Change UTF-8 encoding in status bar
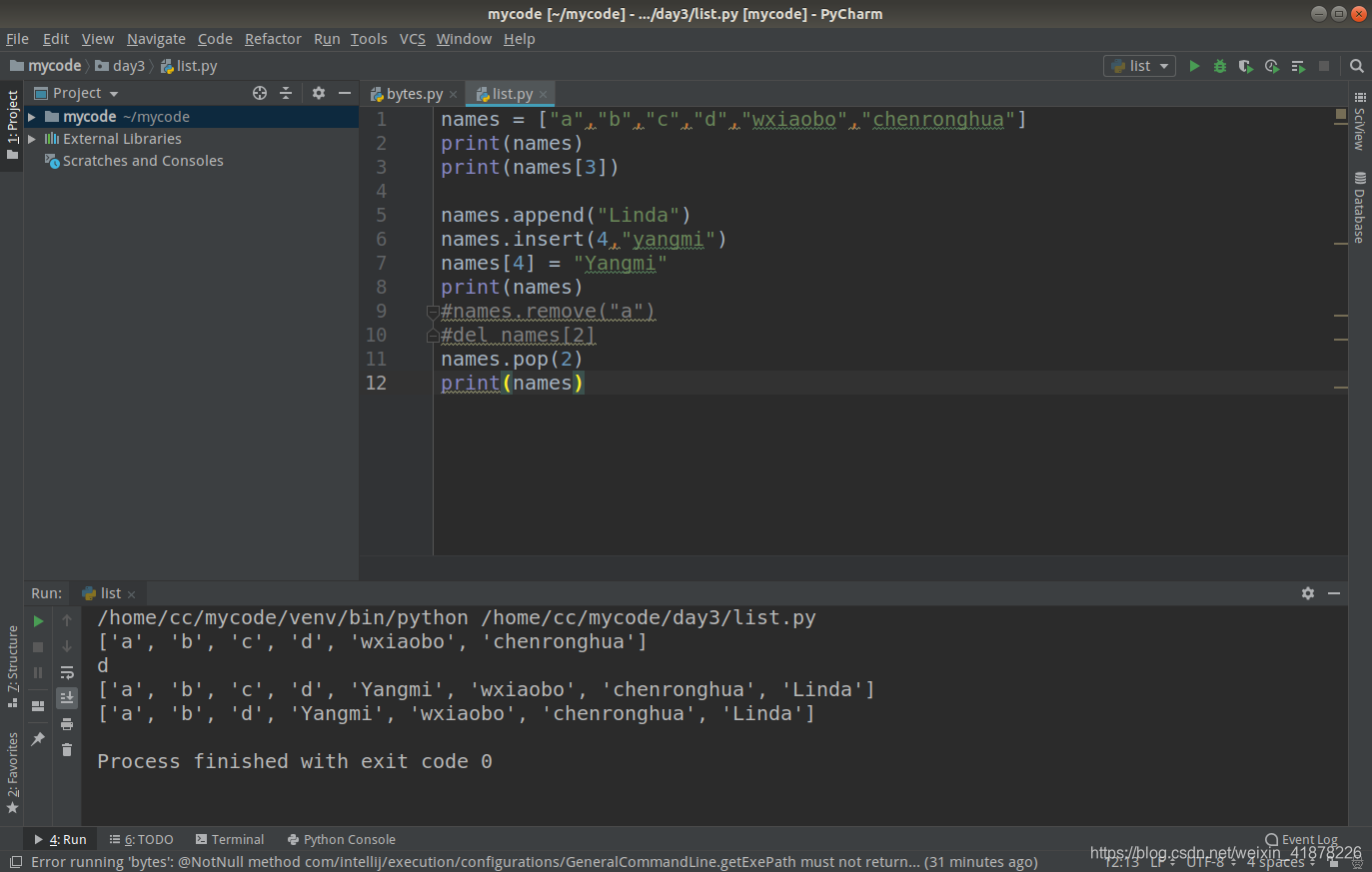 click(x=1210, y=862)
